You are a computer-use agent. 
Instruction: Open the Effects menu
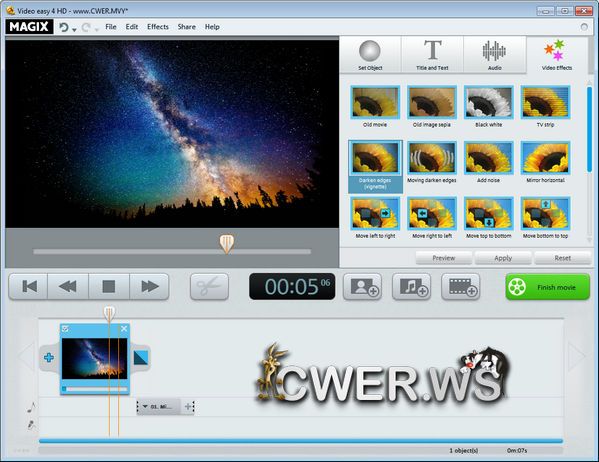(x=158, y=27)
